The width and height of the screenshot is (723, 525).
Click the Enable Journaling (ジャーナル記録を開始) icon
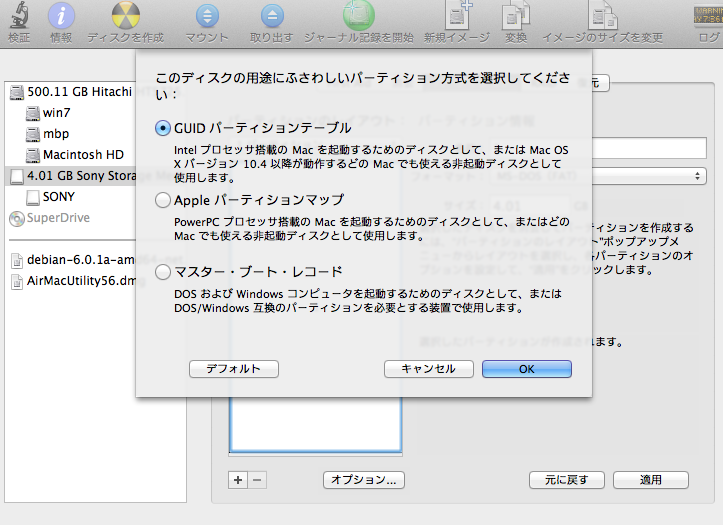click(x=358, y=15)
